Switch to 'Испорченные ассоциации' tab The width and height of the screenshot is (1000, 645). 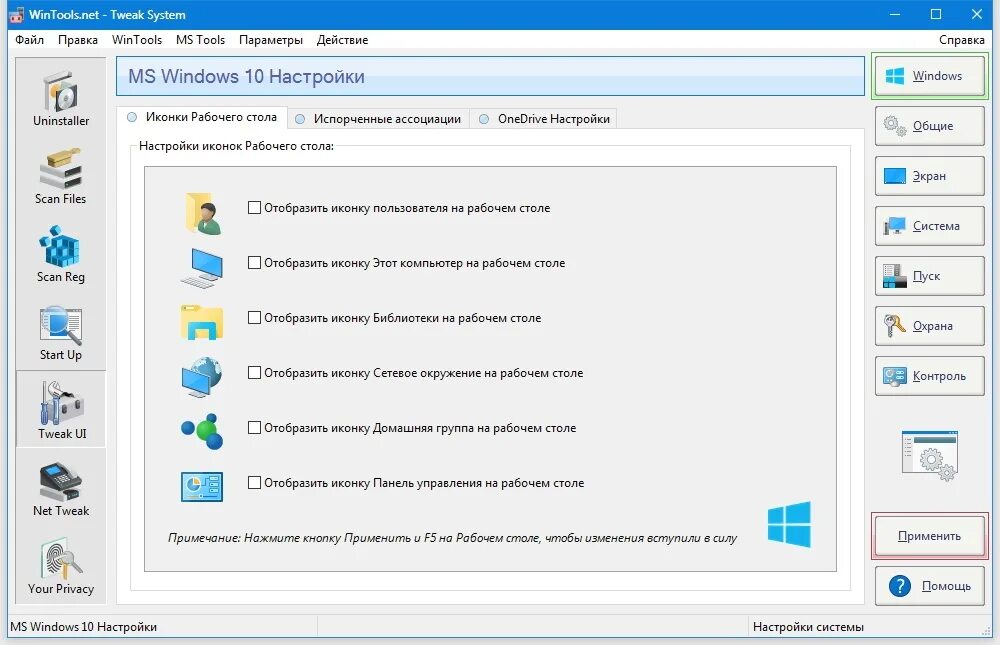[x=378, y=119]
